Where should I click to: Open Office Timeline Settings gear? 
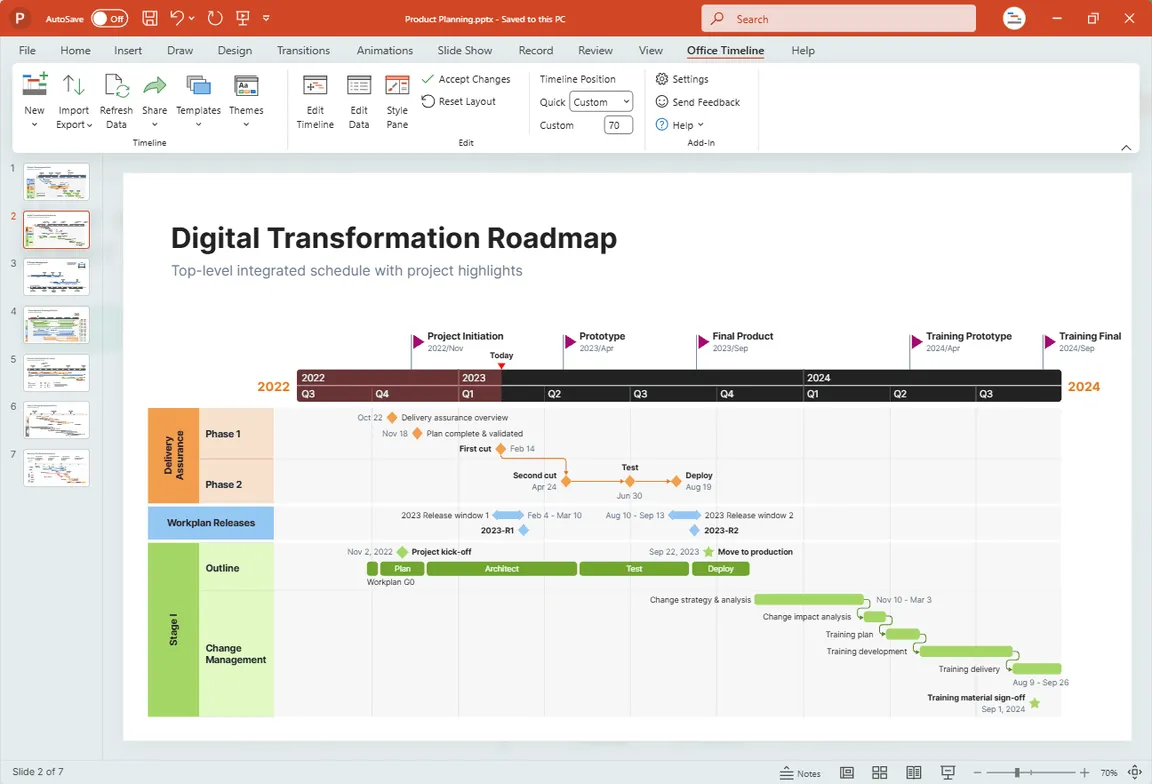point(662,79)
